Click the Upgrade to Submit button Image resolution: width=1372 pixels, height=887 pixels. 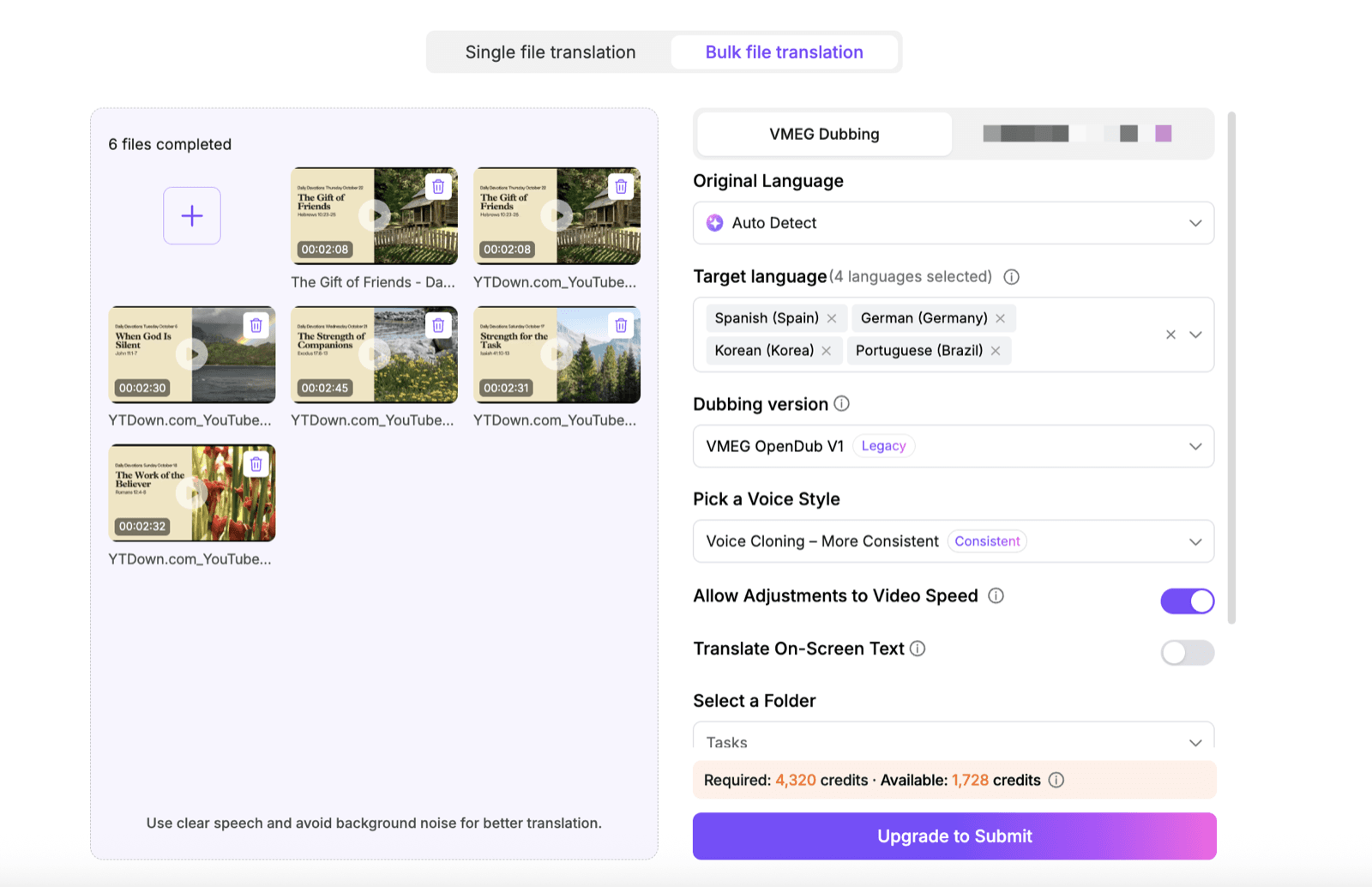click(954, 836)
